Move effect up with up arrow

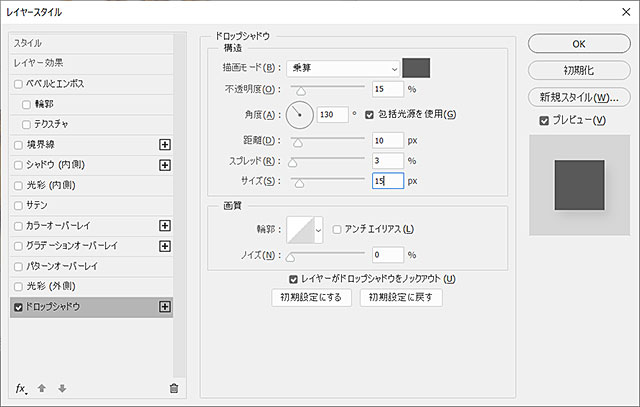(x=42, y=388)
